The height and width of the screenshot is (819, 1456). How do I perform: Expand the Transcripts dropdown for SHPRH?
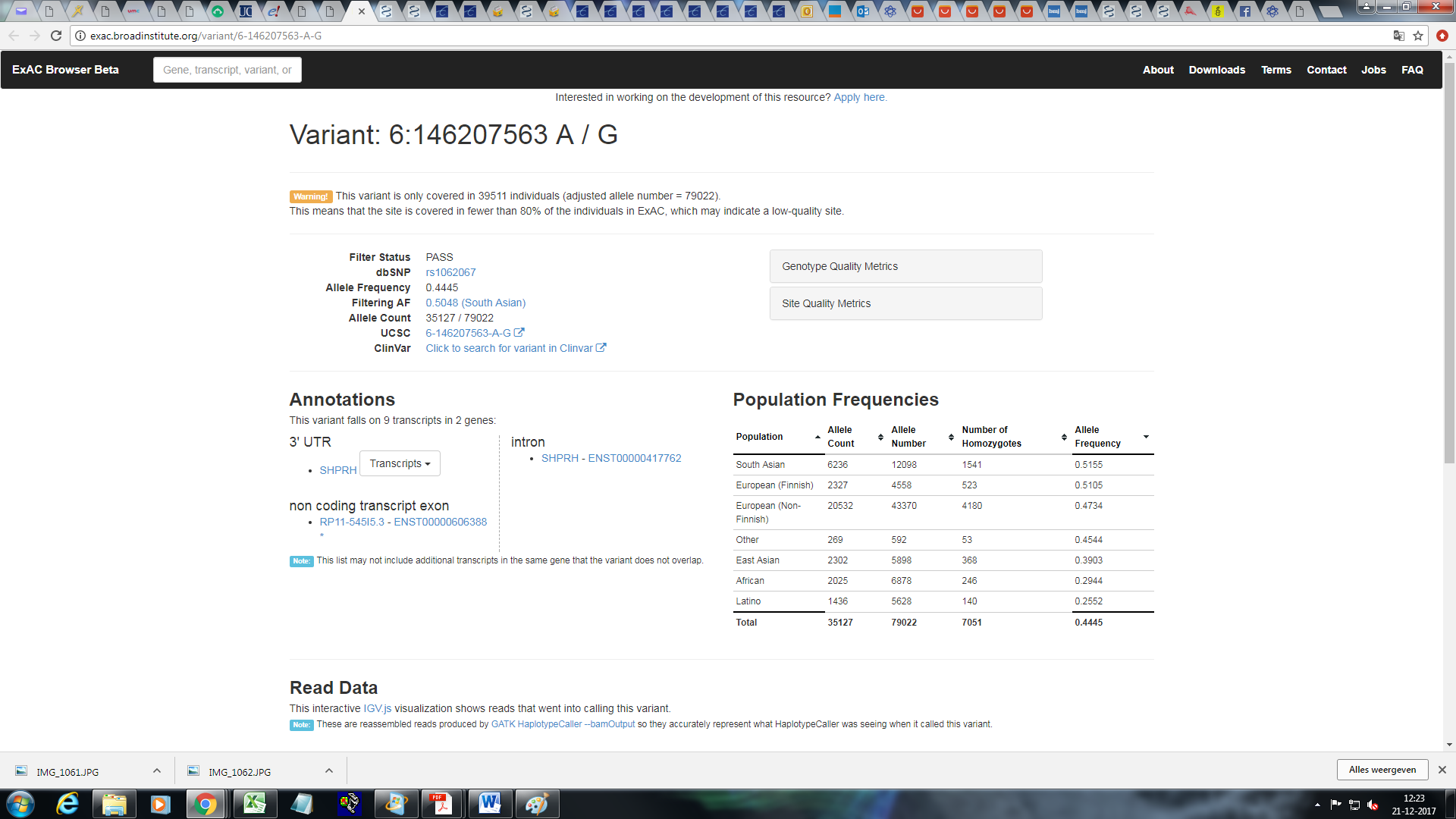pos(400,463)
